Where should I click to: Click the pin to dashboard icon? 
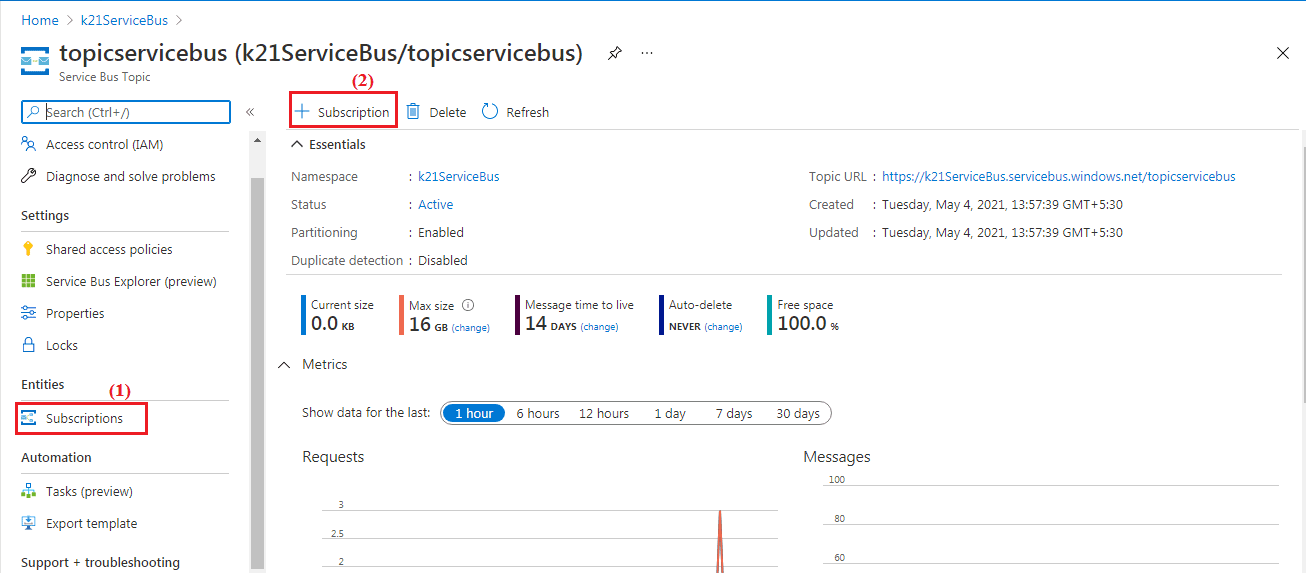[x=615, y=54]
